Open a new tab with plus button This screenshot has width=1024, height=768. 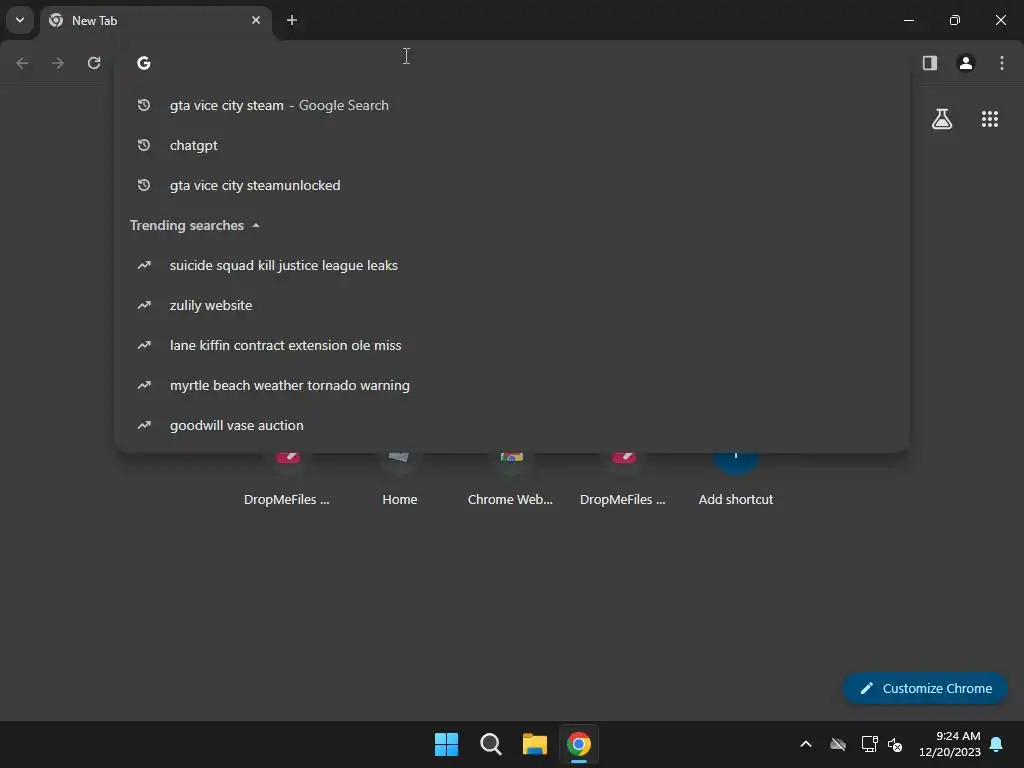coord(292,20)
